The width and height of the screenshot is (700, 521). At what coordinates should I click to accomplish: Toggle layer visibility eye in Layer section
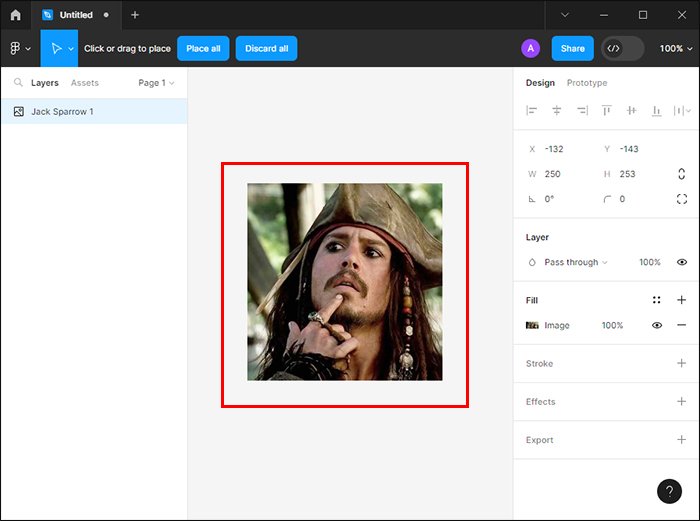pos(681,262)
